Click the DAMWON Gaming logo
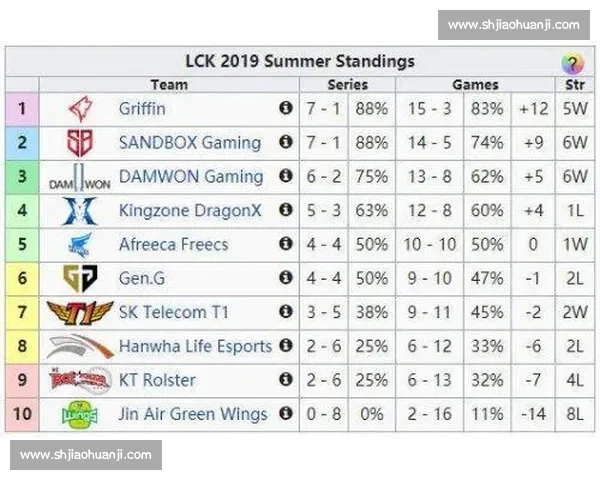Screen dimensions: 600x480 [x=79, y=177]
